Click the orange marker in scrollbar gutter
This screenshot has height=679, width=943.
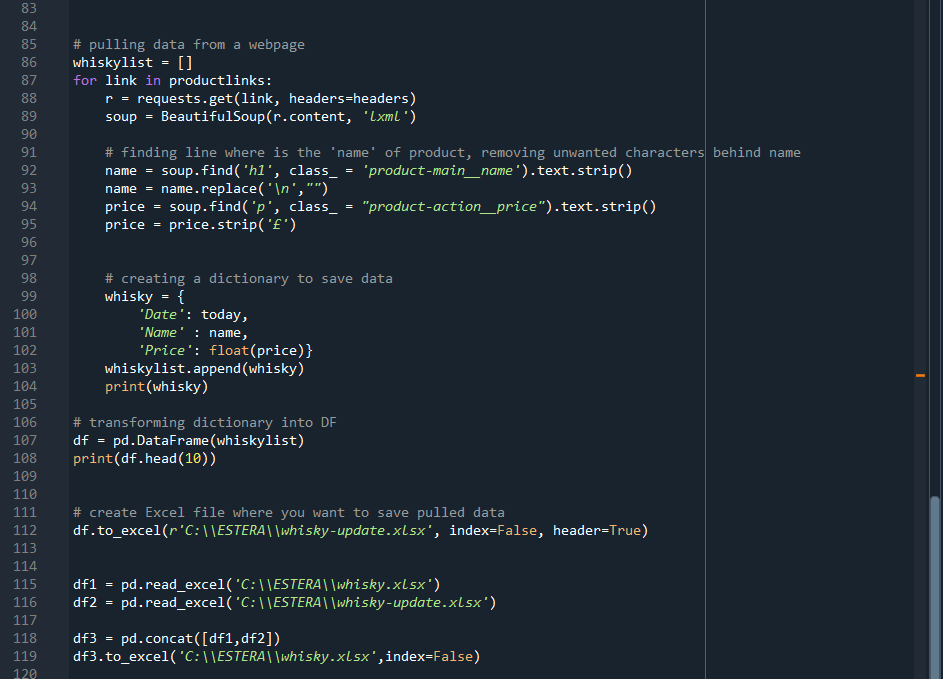(920, 375)
